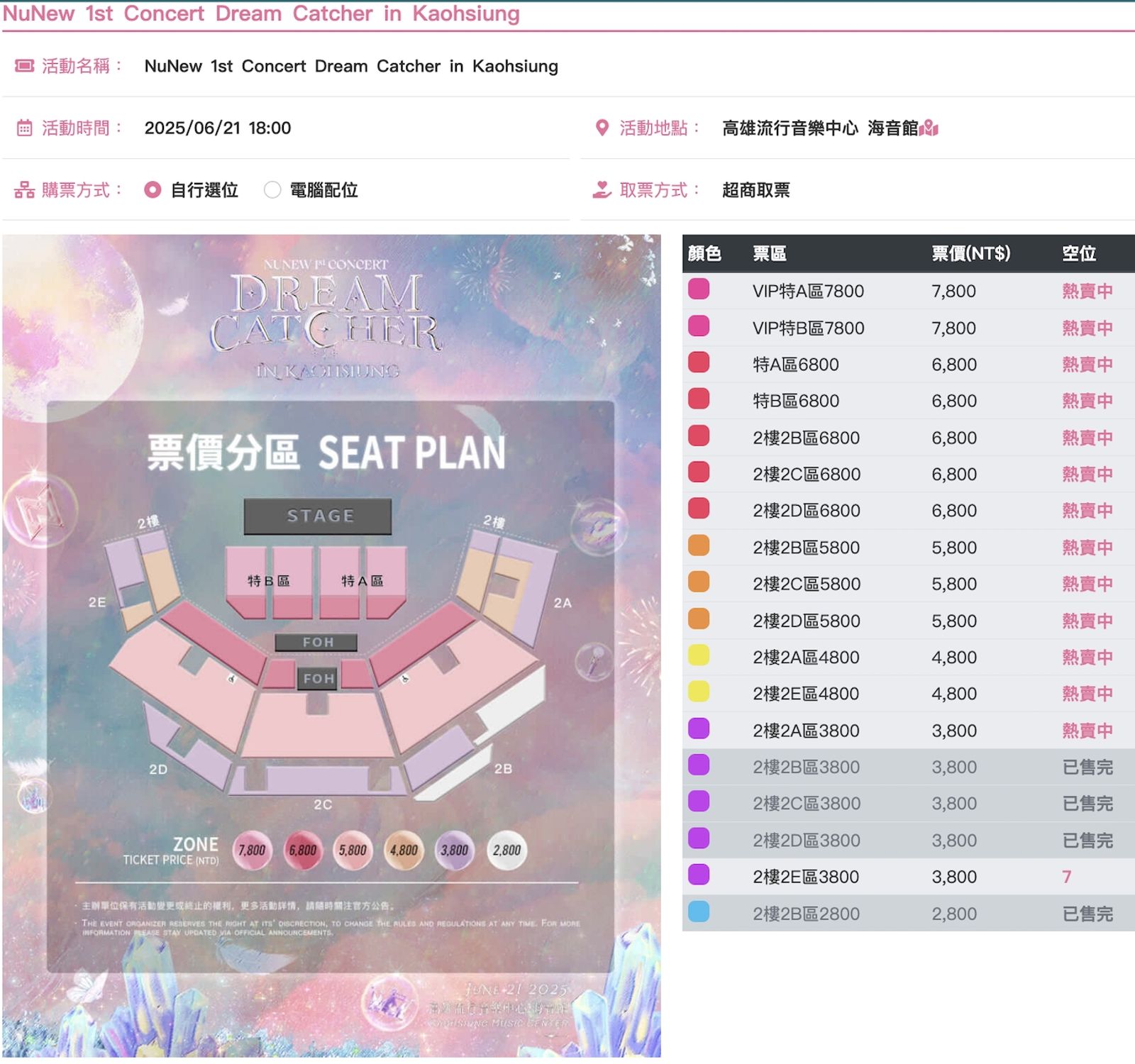Click the seat-selection icon beside 購票方式
This screenshot has width=1135, height=1064.
(25, 190)
